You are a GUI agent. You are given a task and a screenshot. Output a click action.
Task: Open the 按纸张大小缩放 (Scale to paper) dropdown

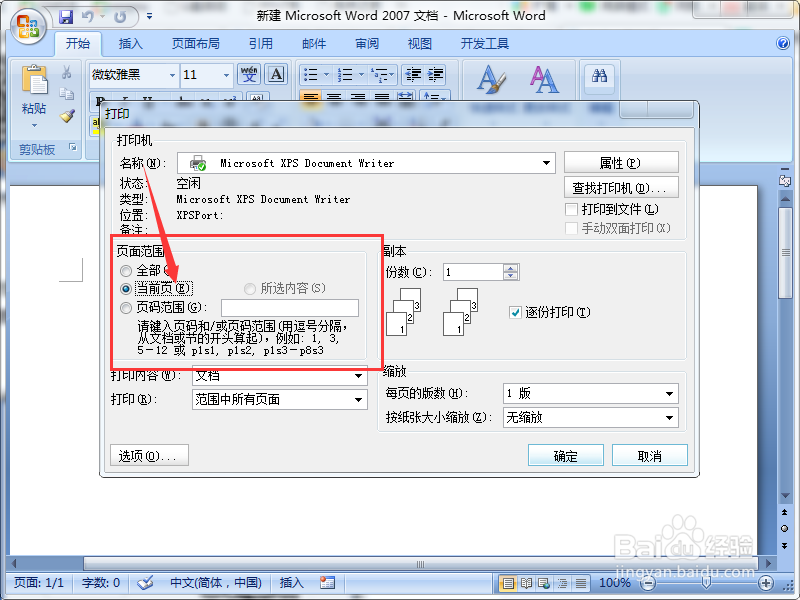669,418
